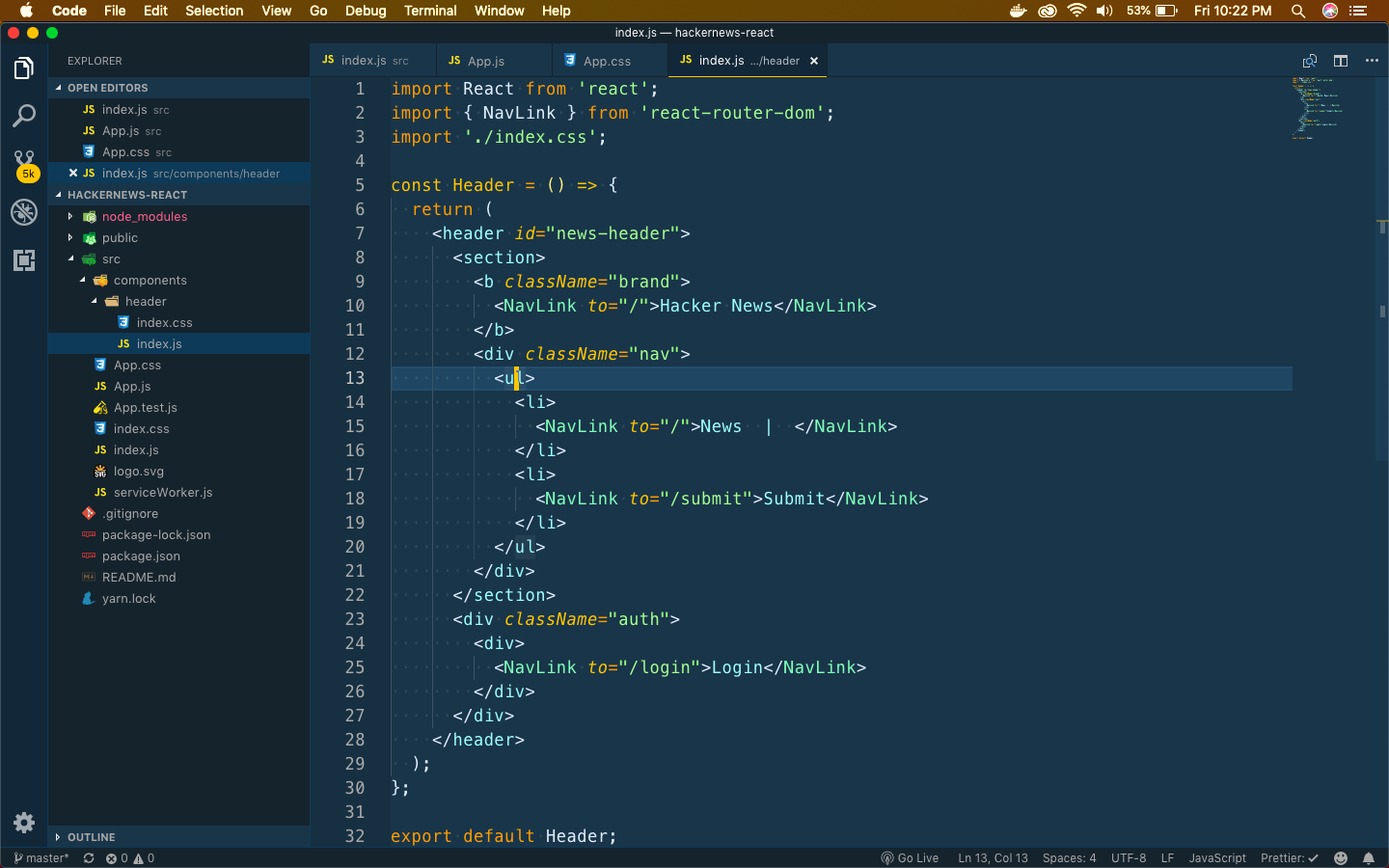Open the More Actions ellipsis menu
Viewport: 1389px width, 868px height.
[1372, 61]
